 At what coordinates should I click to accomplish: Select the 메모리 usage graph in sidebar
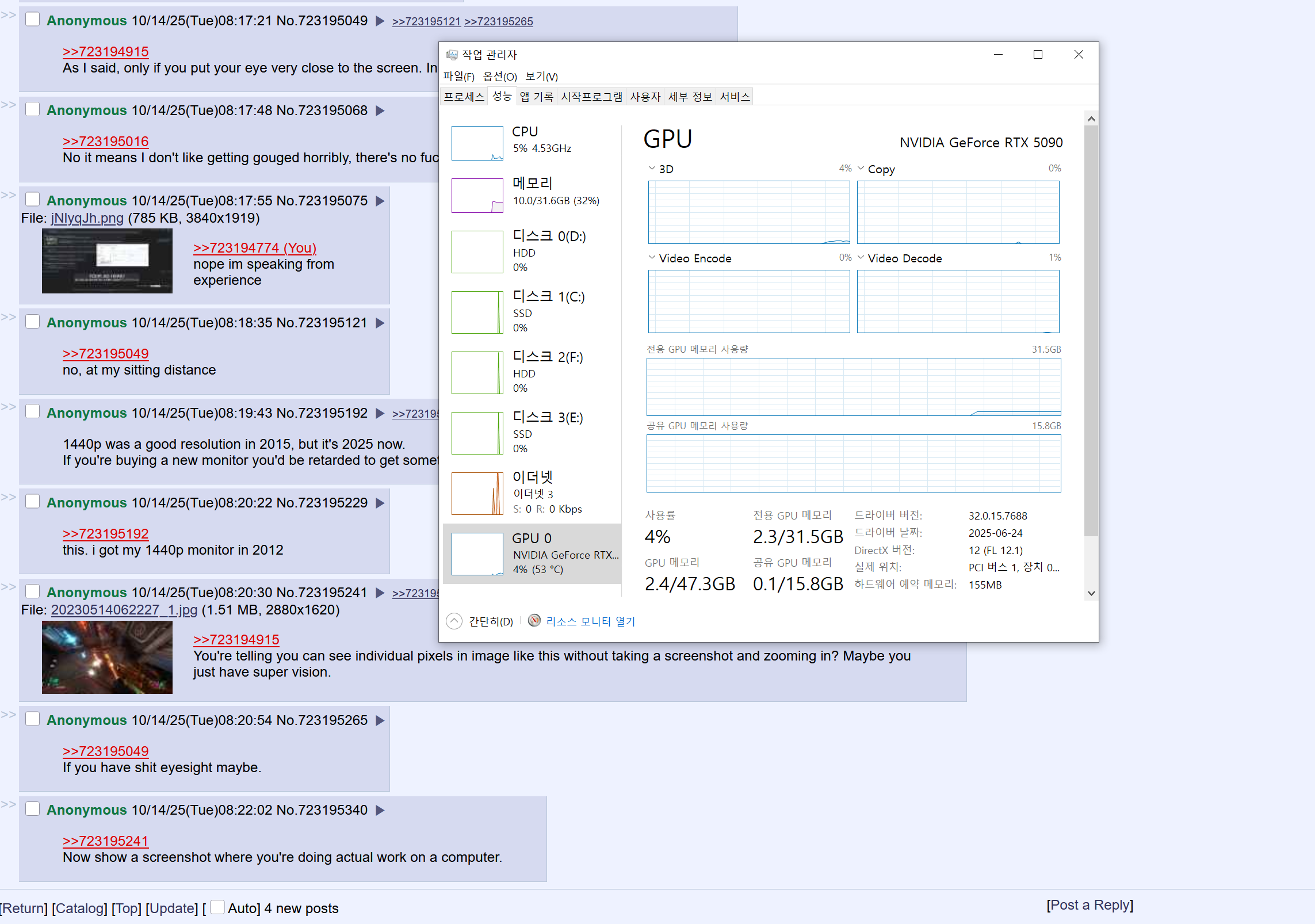[477, 196]
